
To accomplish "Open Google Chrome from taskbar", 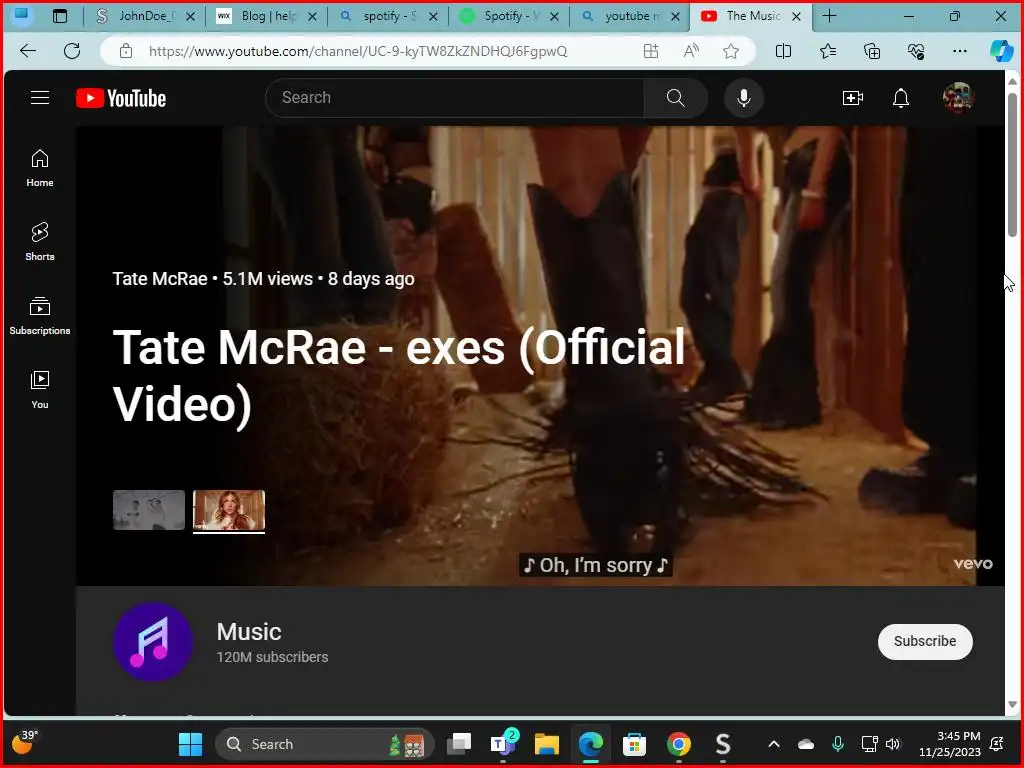I will click(679, 744).
